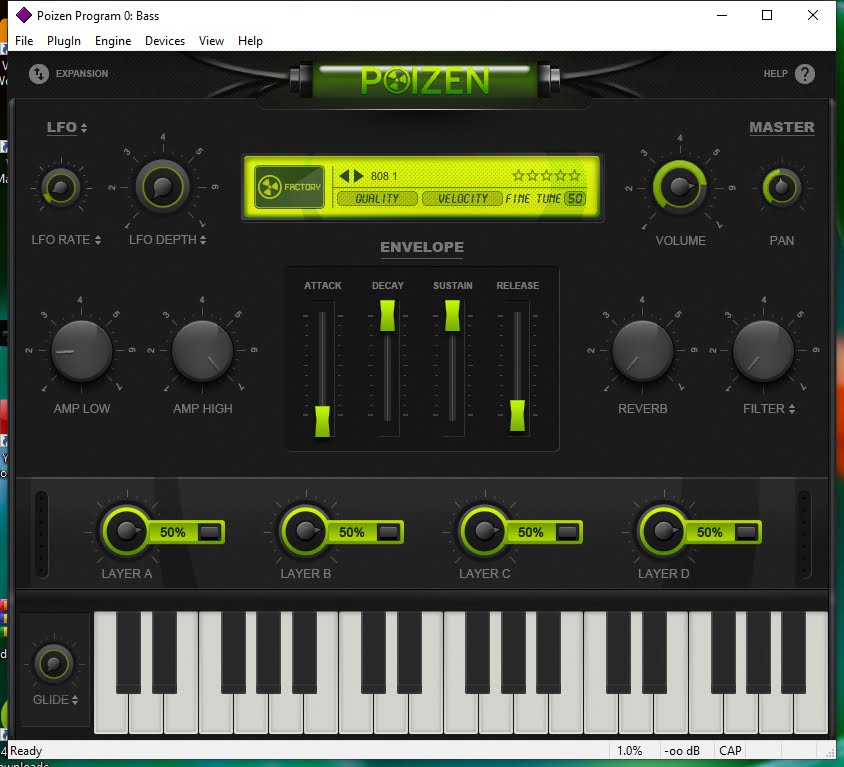Image resolution: width=844 pixels, height=767 pixels.
Task: Open the LFO type selector arrows
Action: pos(83,128)
